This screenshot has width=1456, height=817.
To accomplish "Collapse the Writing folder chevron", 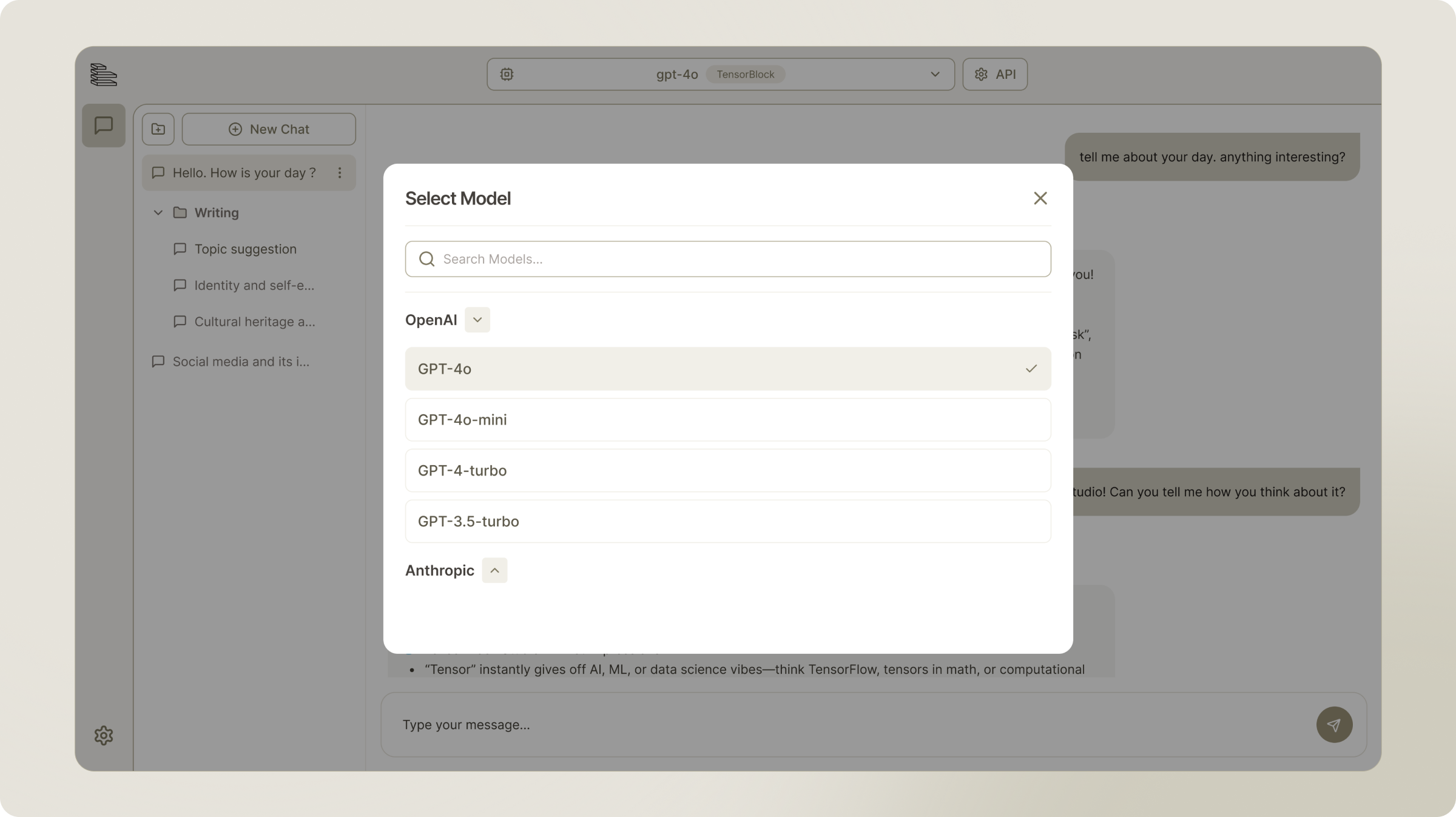I will [158, 213].
